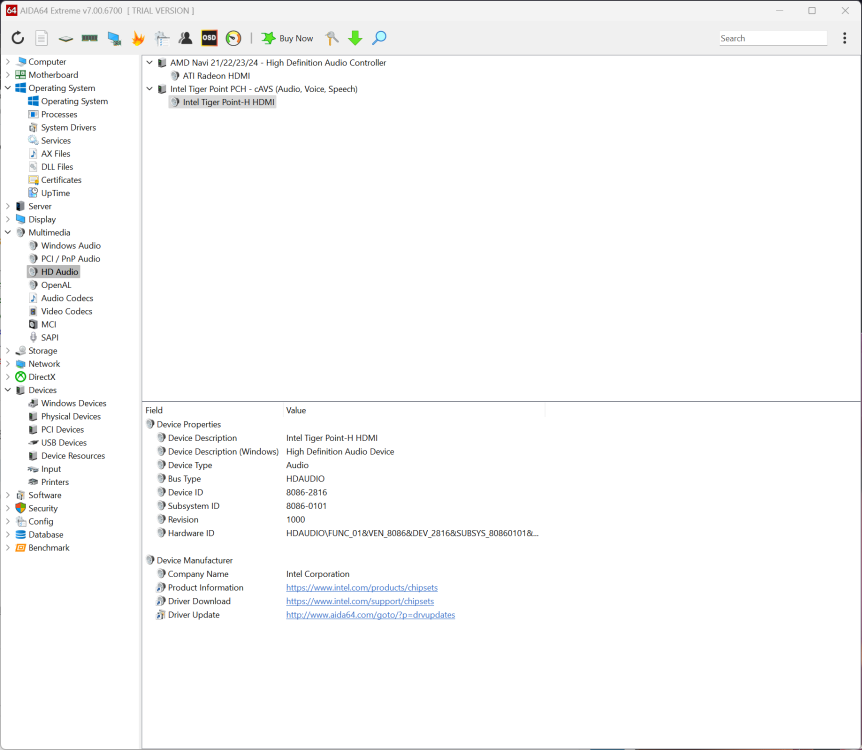862x750 pixels.
Task: Expand the Motherboard tree node
Action: tap(8, 75)
